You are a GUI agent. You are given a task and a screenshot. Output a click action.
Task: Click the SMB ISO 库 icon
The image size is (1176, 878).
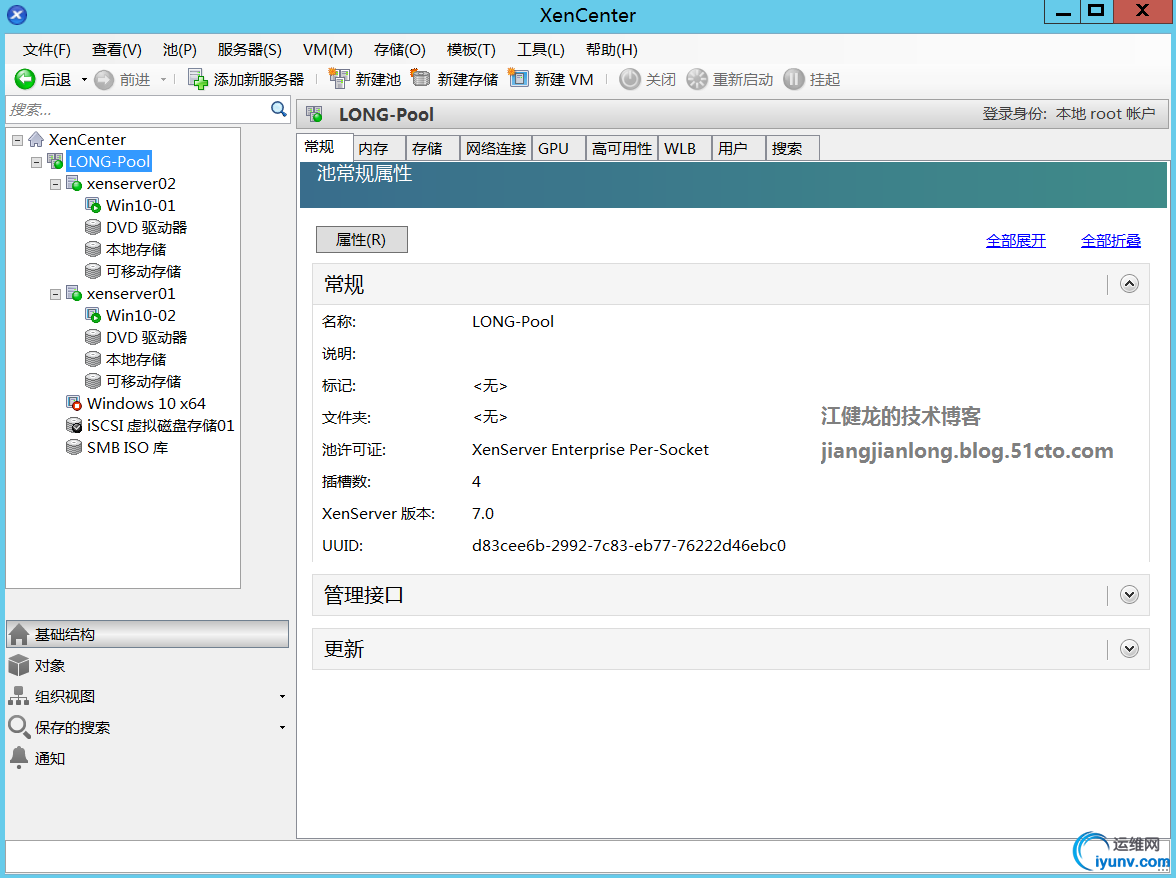74,447
